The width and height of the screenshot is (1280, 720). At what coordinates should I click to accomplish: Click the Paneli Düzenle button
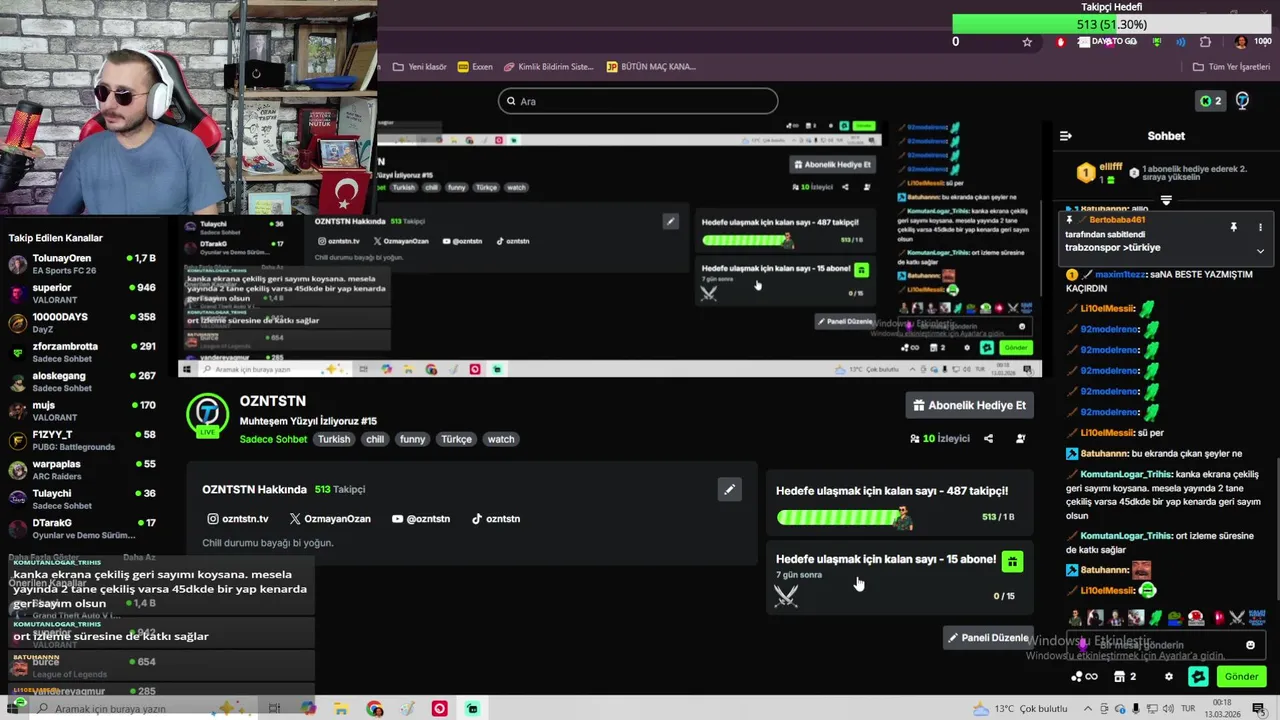pyautogui.click(x=988, y=637)
